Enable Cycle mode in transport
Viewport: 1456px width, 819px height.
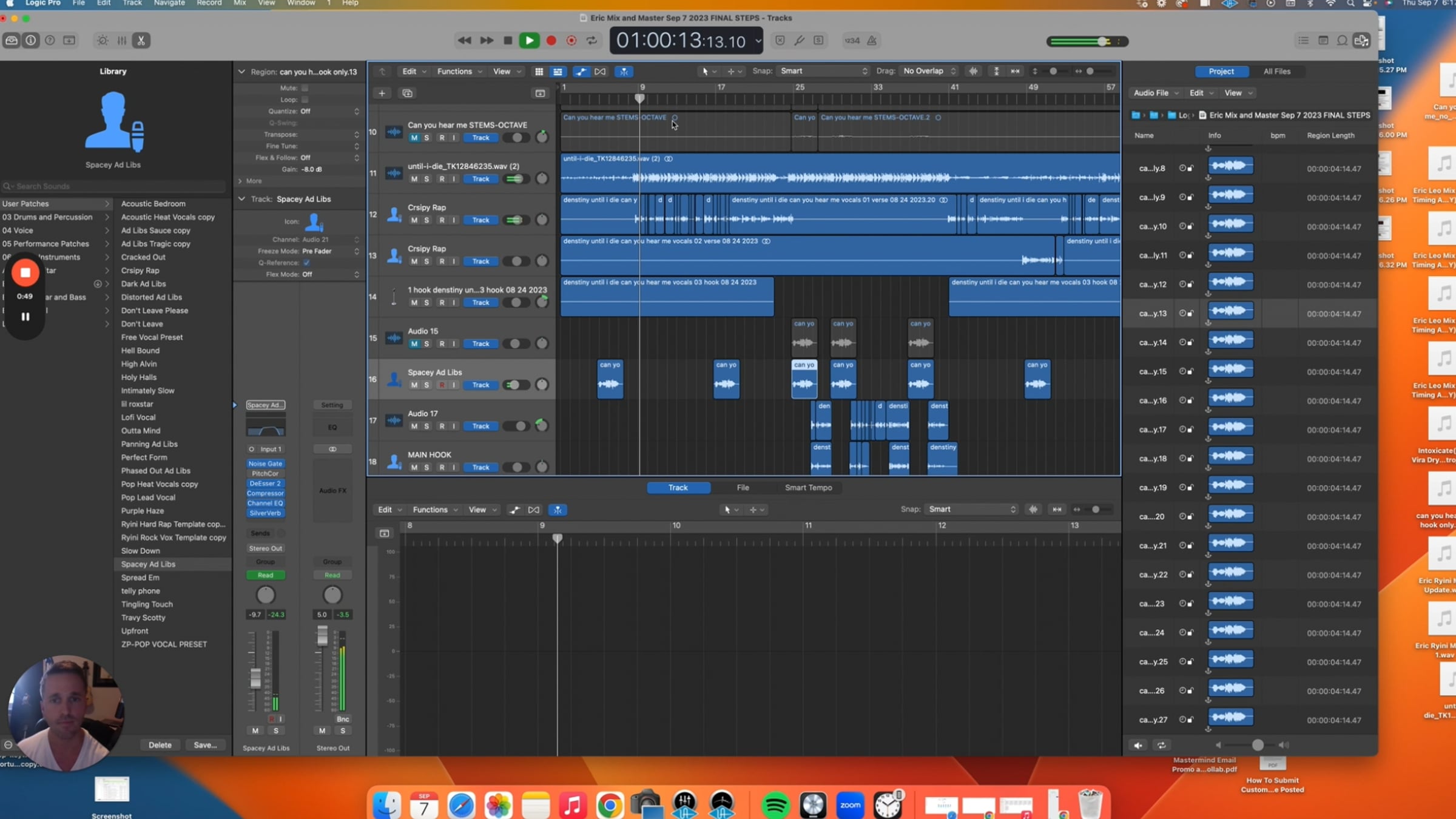(x=591, y=41)
